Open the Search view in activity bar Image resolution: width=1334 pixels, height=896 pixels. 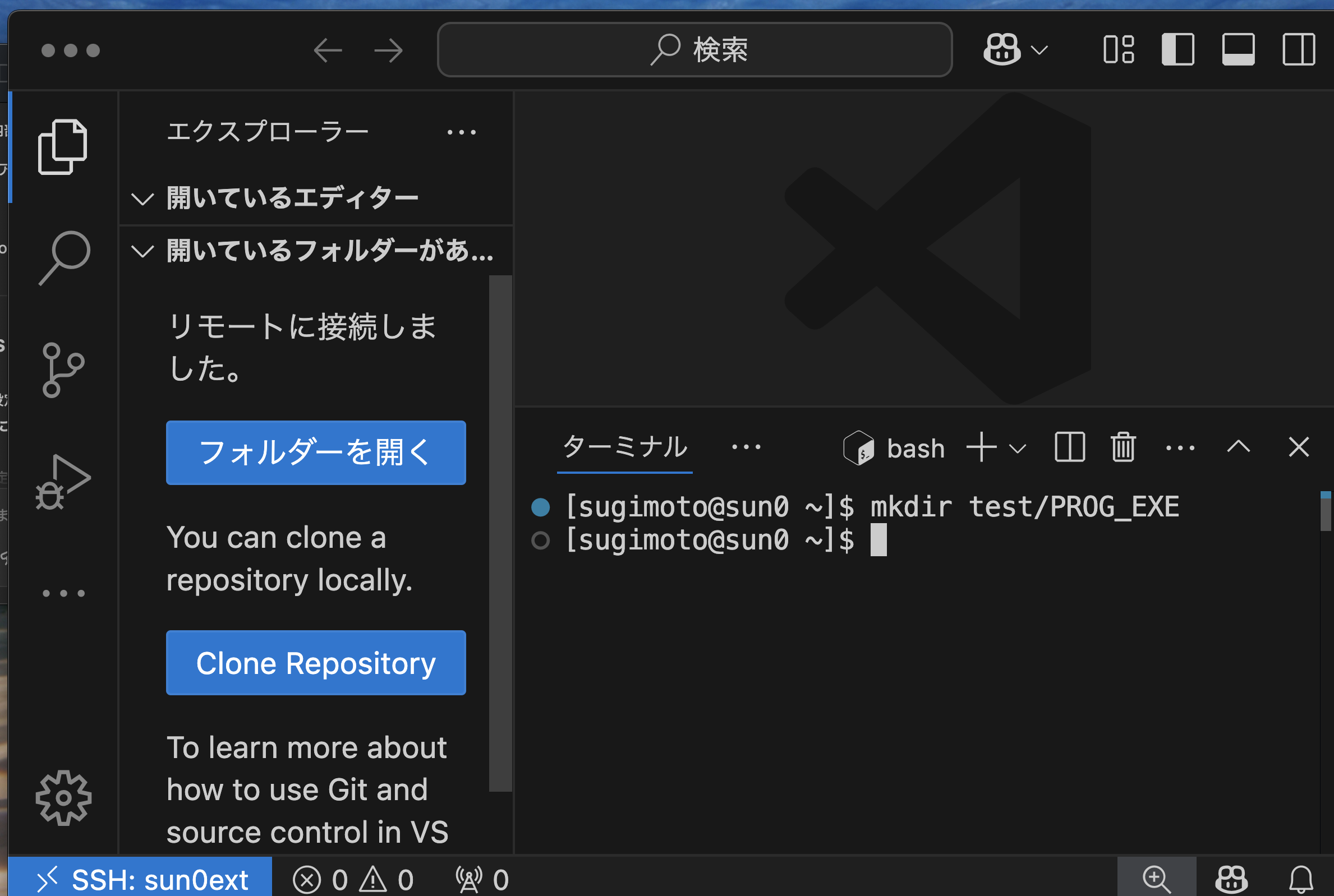coord(64,258)
